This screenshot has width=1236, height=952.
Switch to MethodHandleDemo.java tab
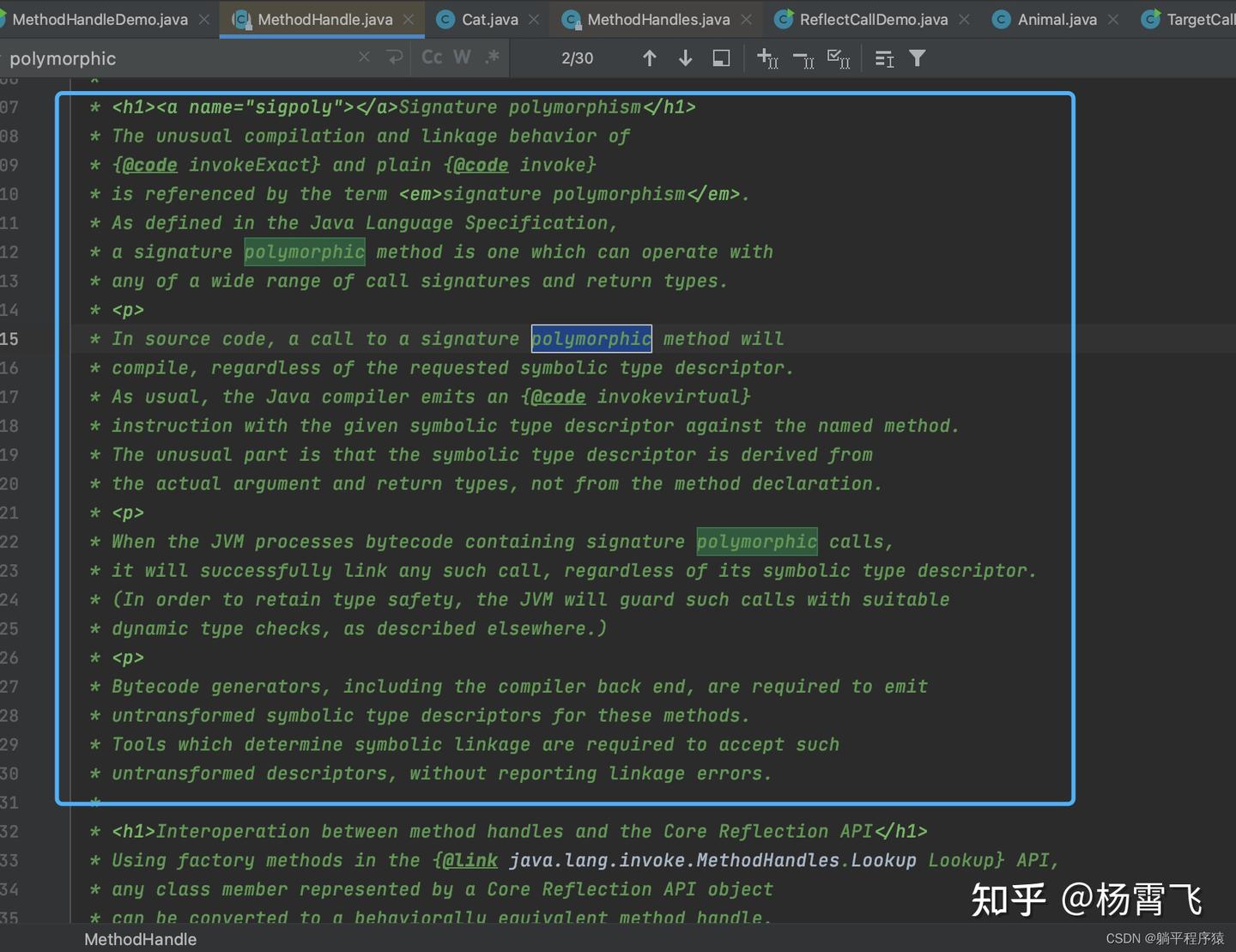[x=100, y=19]
